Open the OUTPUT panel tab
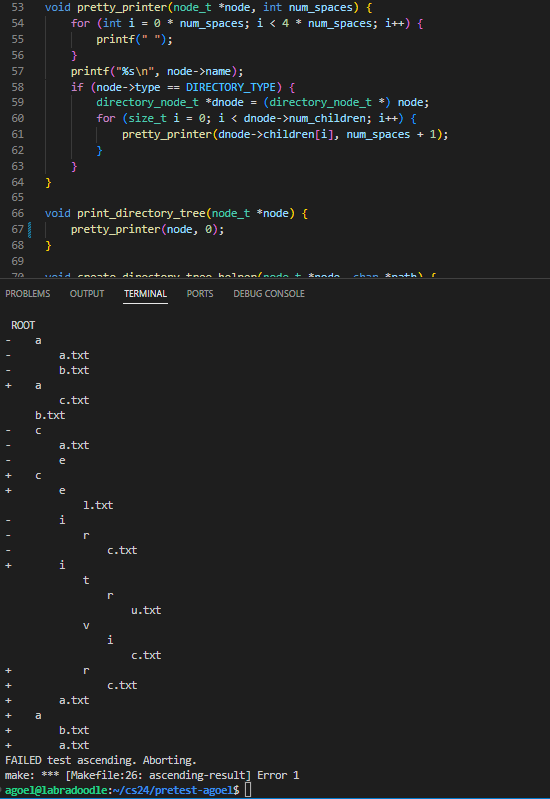The image size is (550, 799). (87, 294)
